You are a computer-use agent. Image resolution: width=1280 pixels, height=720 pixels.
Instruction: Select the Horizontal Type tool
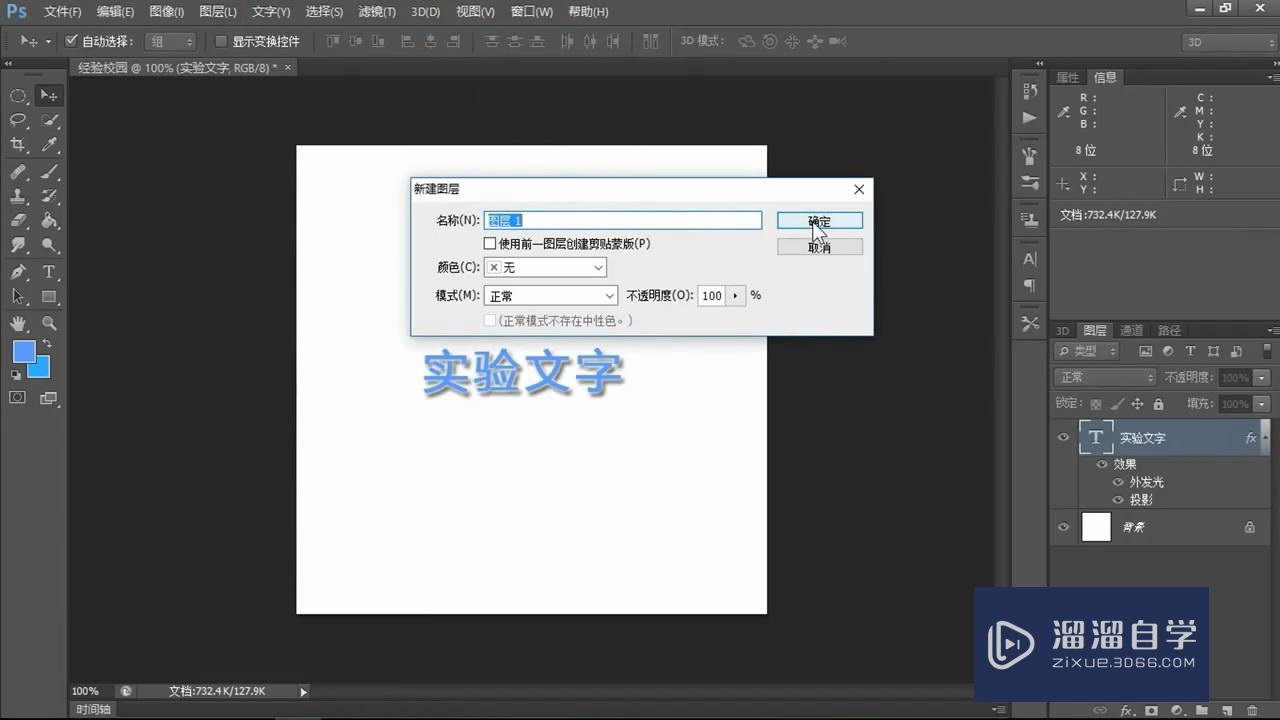pyautogui.click(x=49, y=272)
